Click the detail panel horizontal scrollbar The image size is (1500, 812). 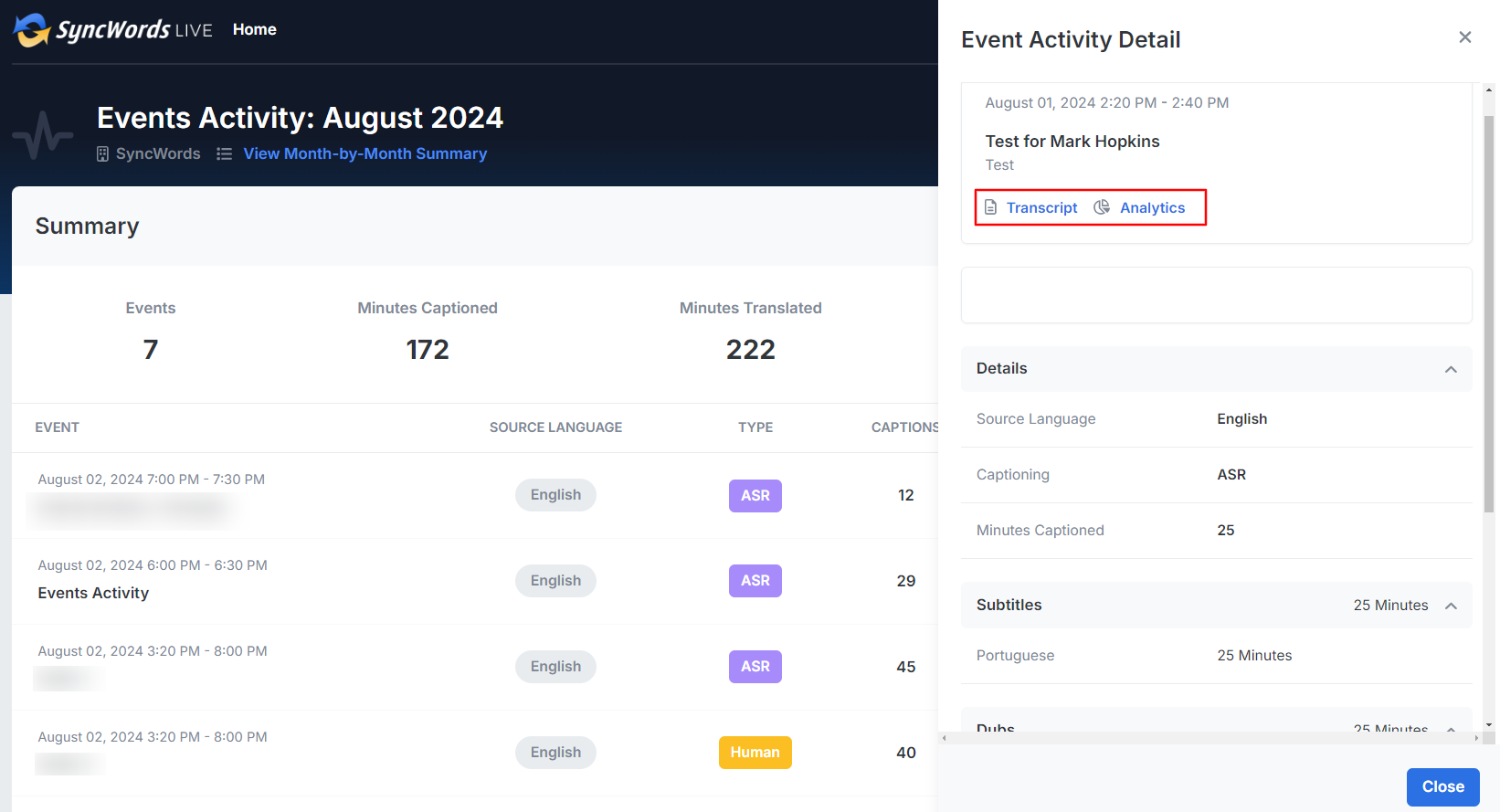click(x=1210, y=738)
